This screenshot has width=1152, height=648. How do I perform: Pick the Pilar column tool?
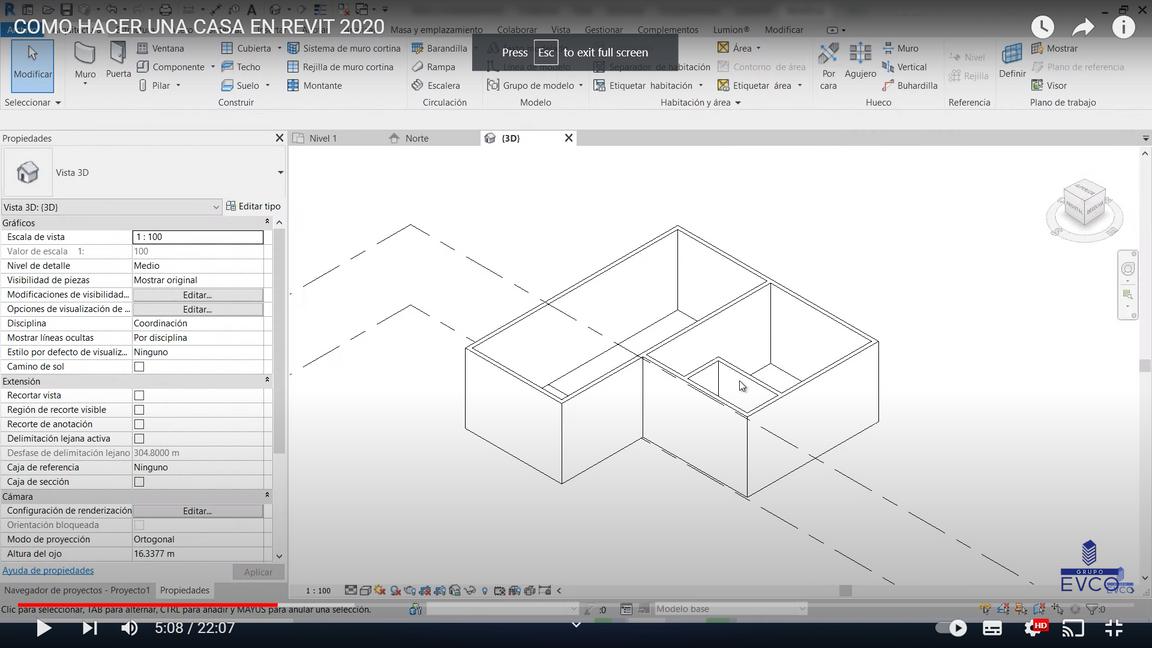coord(154,85)
